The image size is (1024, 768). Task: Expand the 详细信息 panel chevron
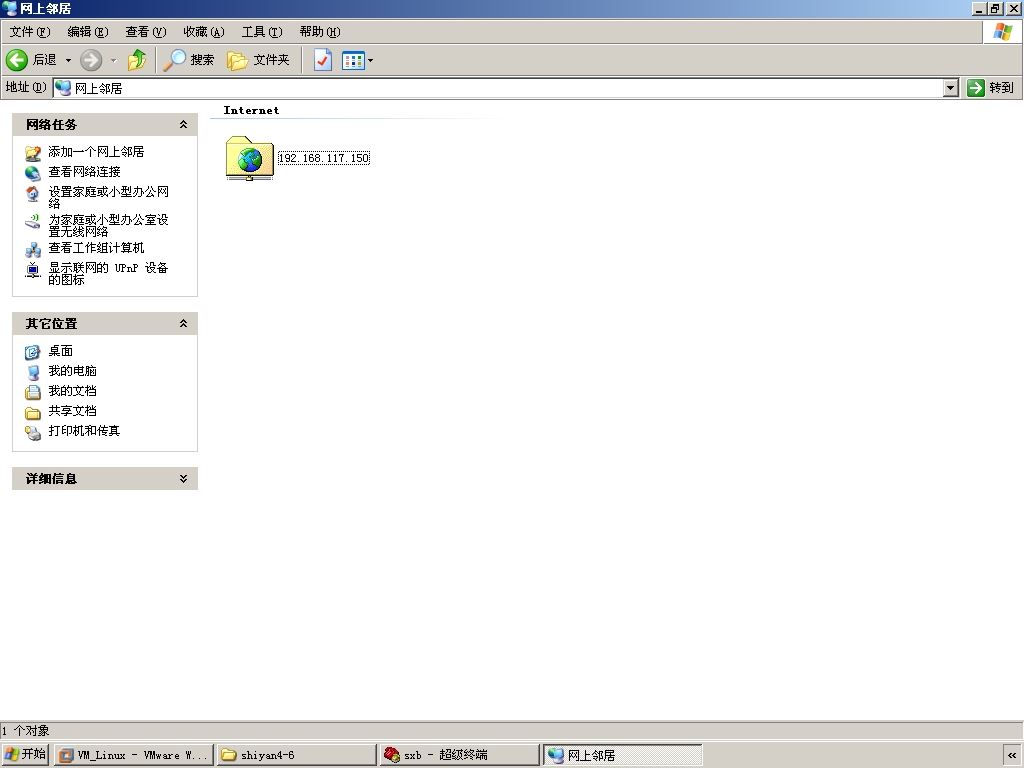click(184, 479)
